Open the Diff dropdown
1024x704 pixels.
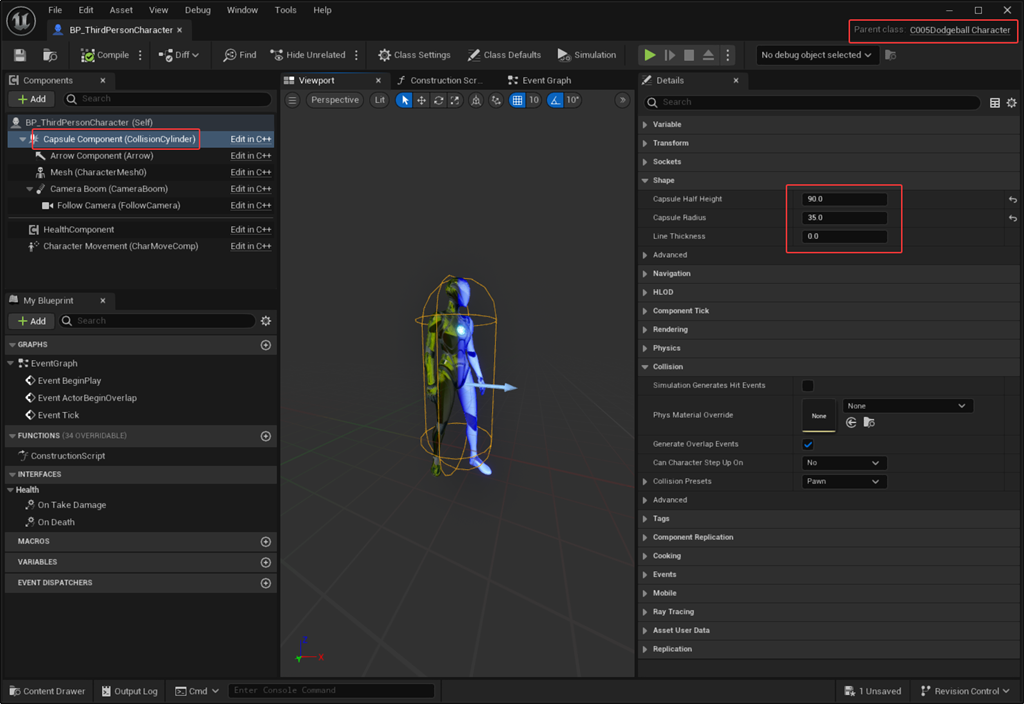point(179,55)
